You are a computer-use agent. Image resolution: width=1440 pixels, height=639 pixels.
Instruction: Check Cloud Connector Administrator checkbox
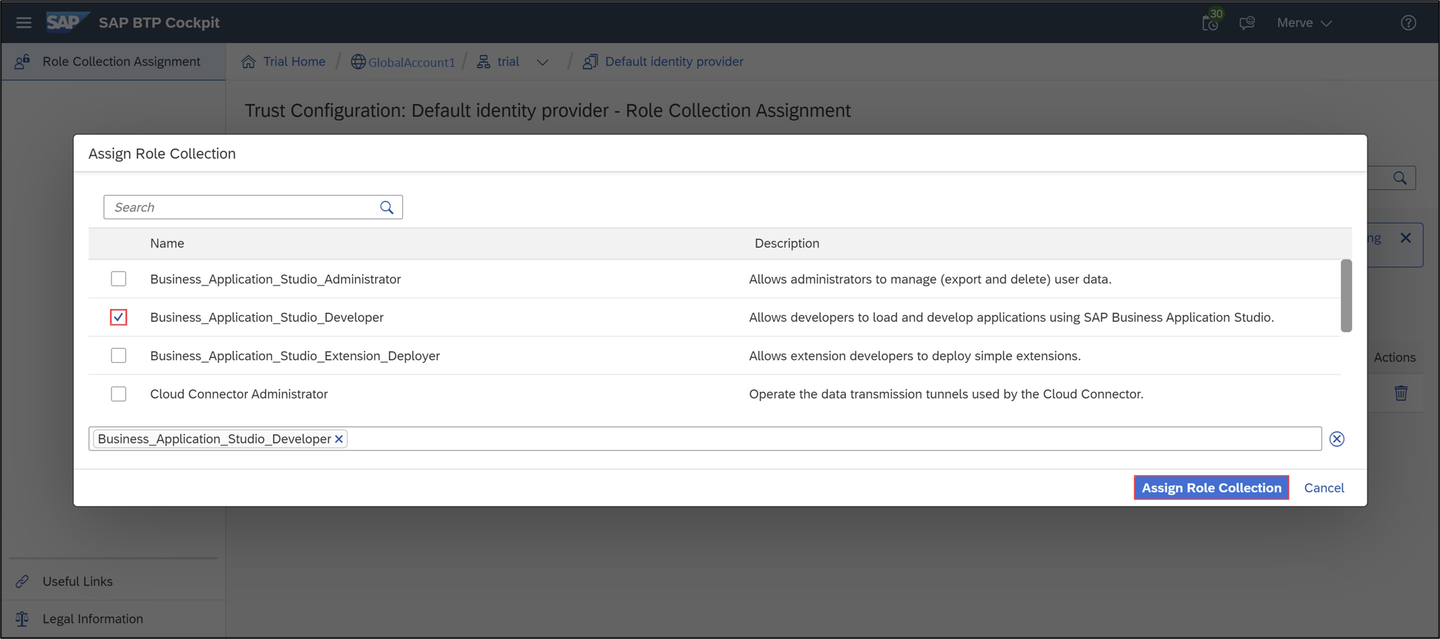[x=118, y=394]
